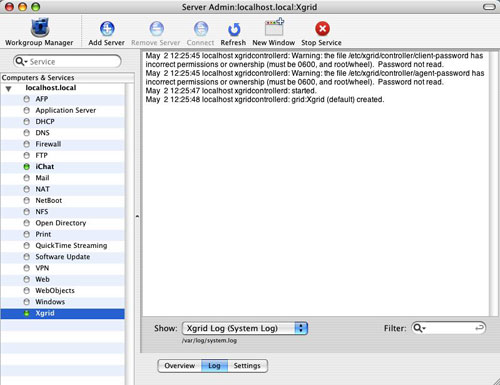Click the /var/log/system.log path text
This screenshot has width=500, height=385.
point(209,341)
